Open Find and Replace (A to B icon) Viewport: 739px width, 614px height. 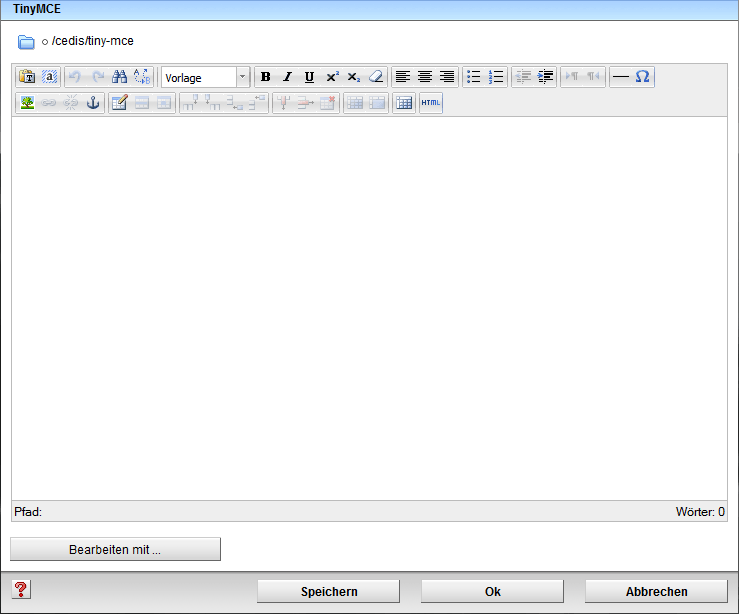141,77
